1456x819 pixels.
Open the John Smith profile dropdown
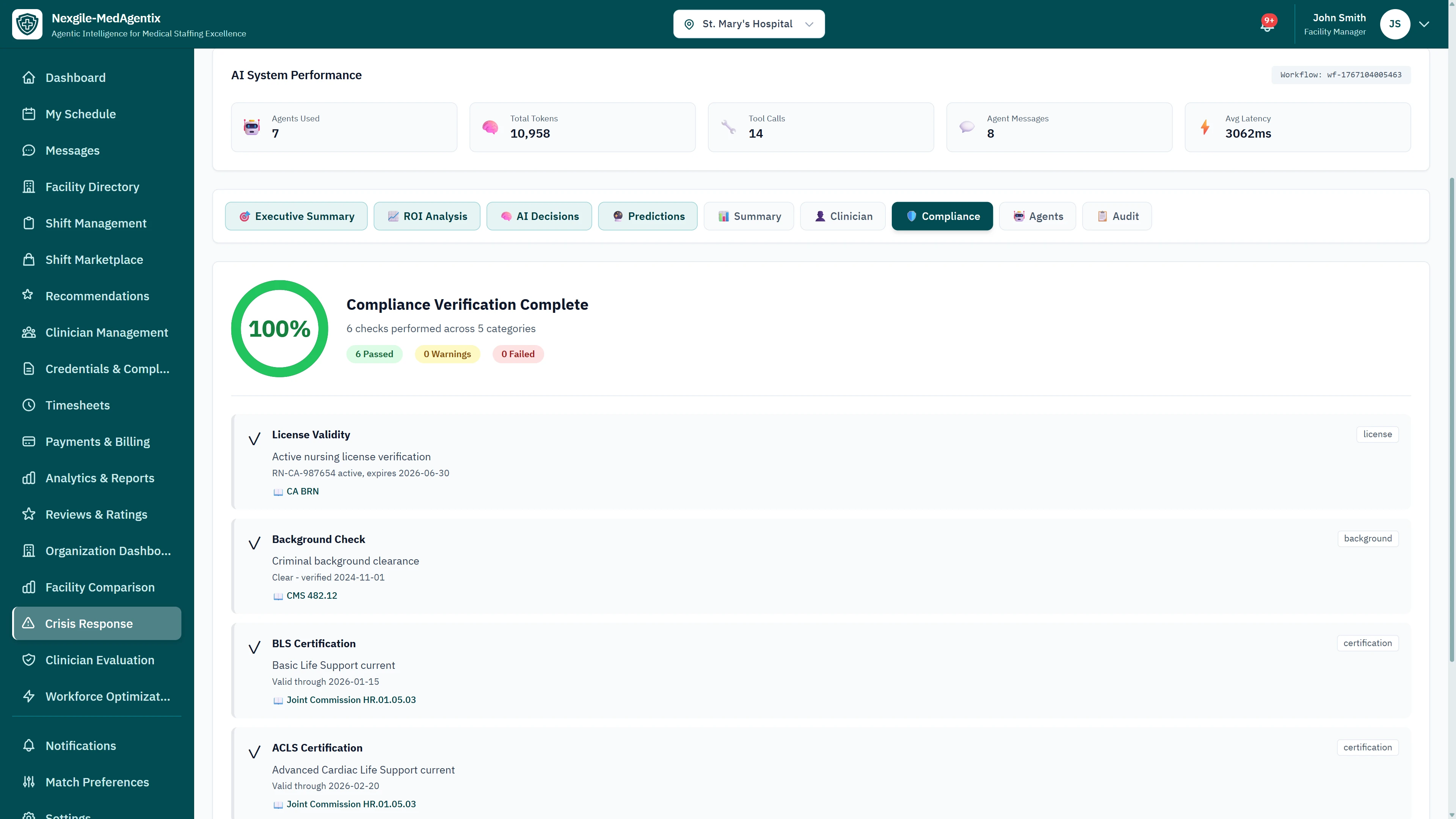point(1339,24)
